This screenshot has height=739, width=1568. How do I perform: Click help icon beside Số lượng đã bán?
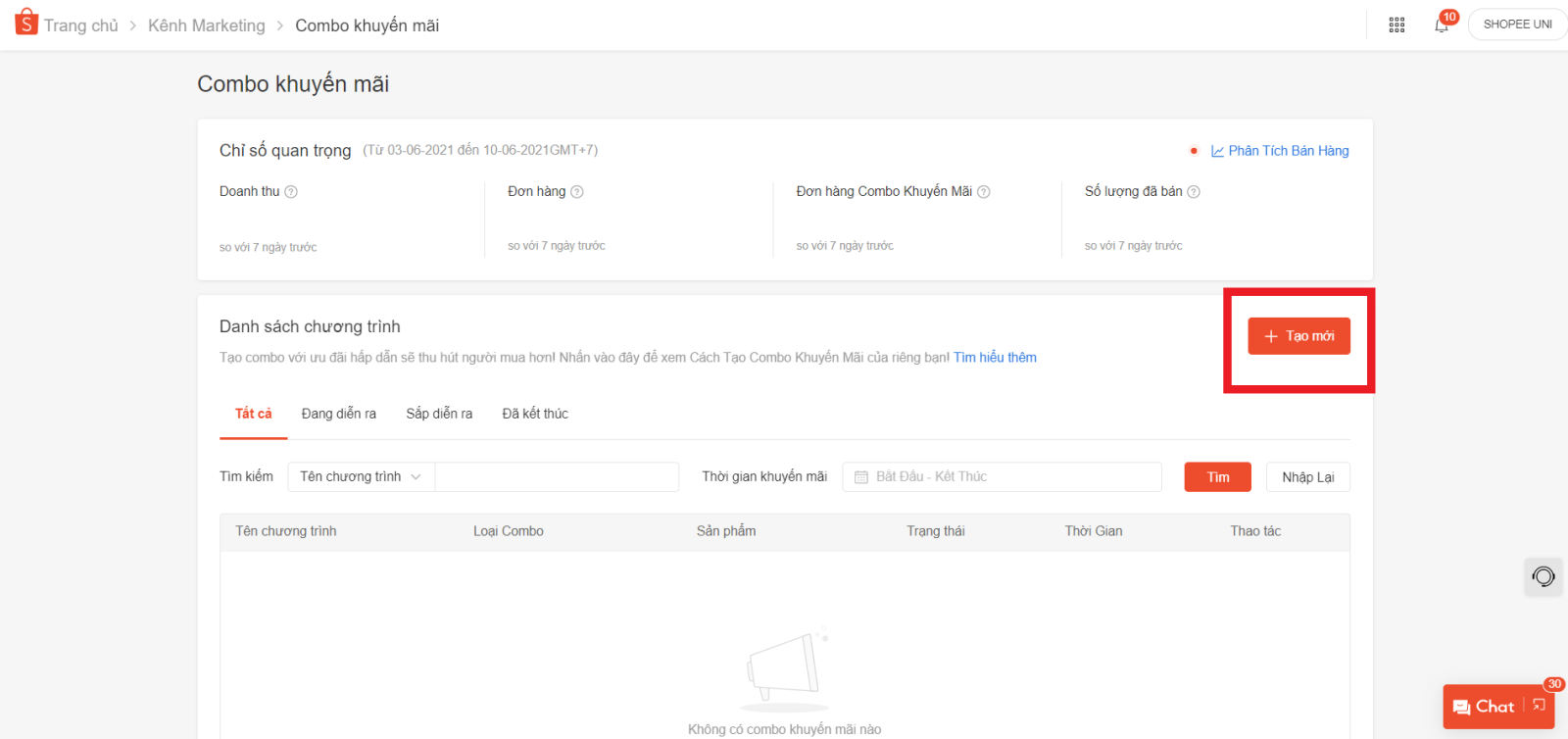(x=1194, y=192)
